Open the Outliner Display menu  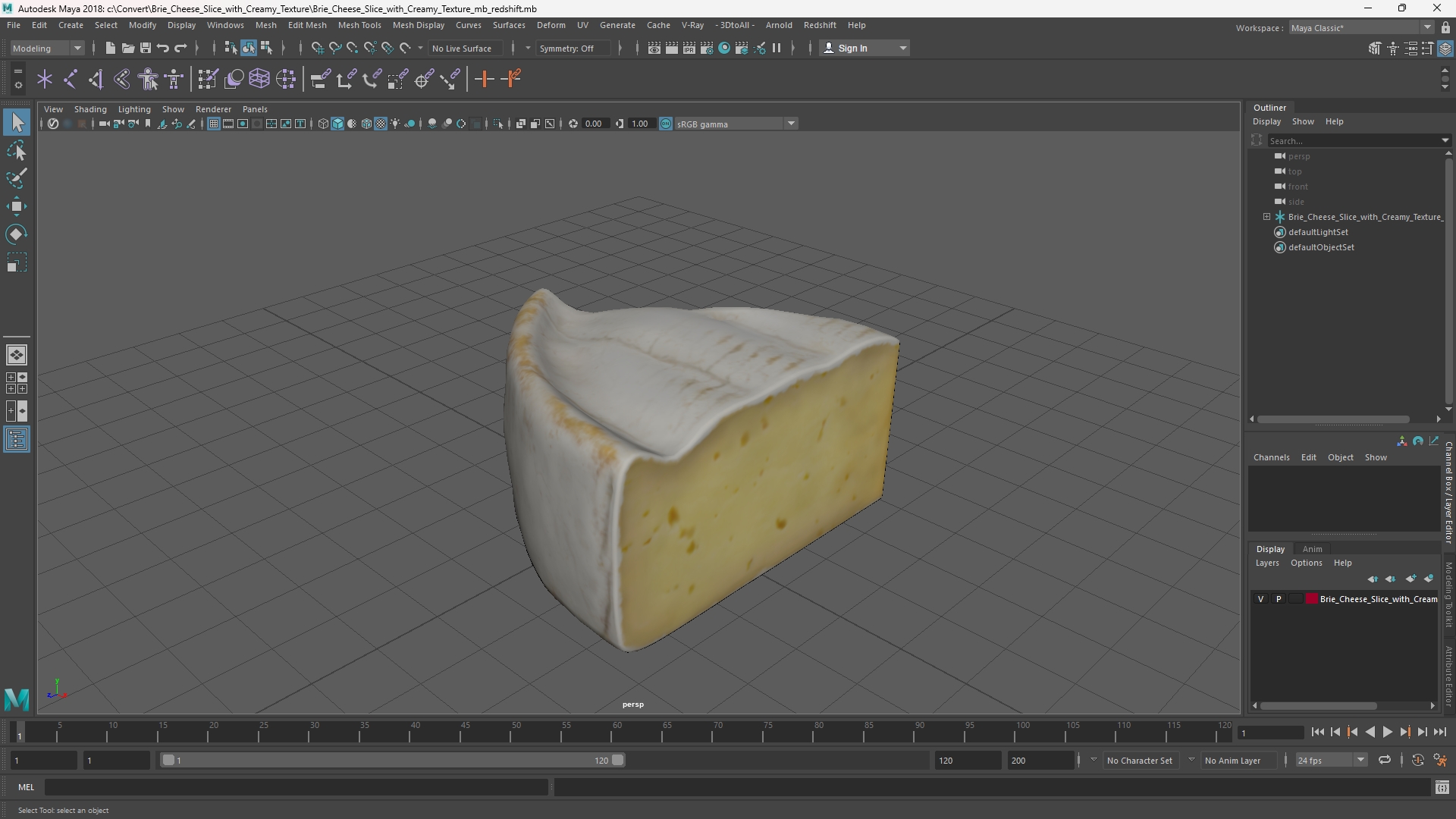pos(1266,121)
